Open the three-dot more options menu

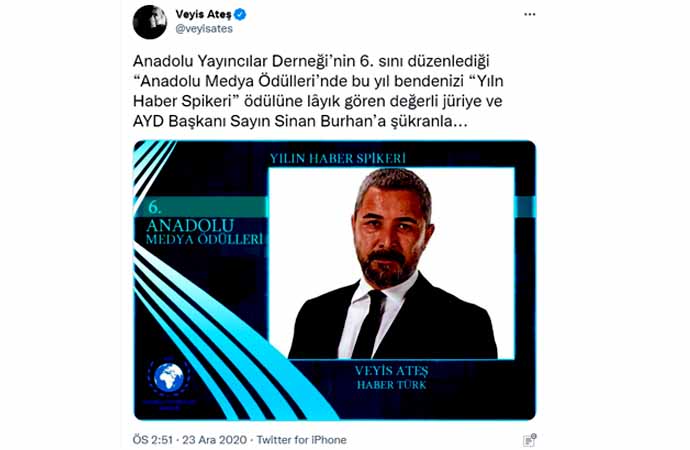tap(529, 15)
